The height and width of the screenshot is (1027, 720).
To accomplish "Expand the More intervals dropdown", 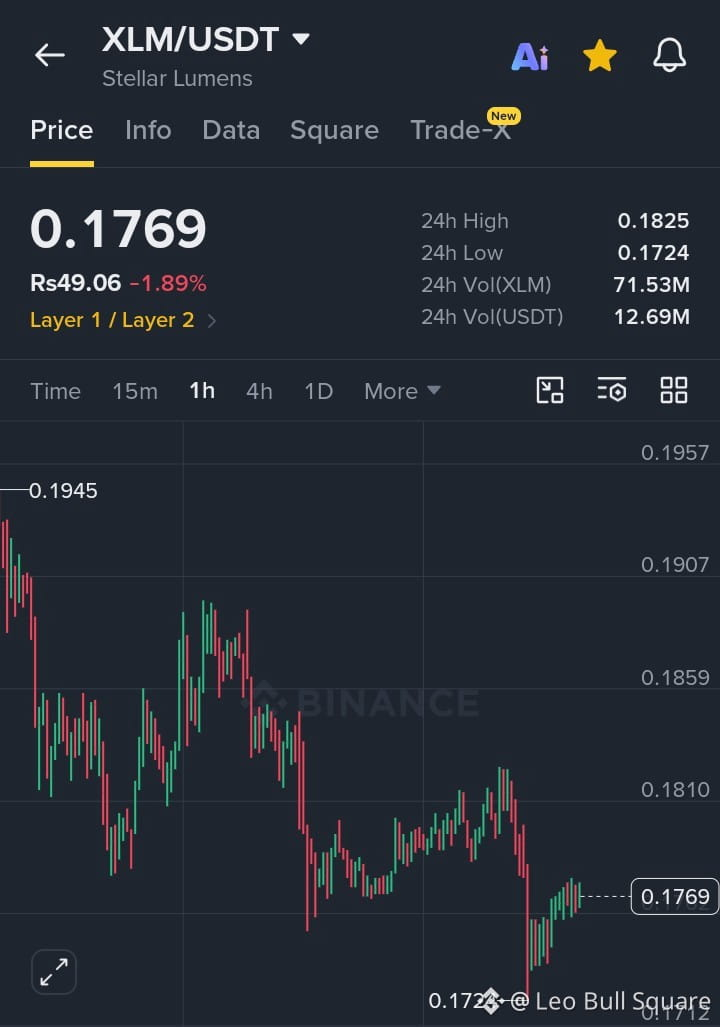I will 402,391.
